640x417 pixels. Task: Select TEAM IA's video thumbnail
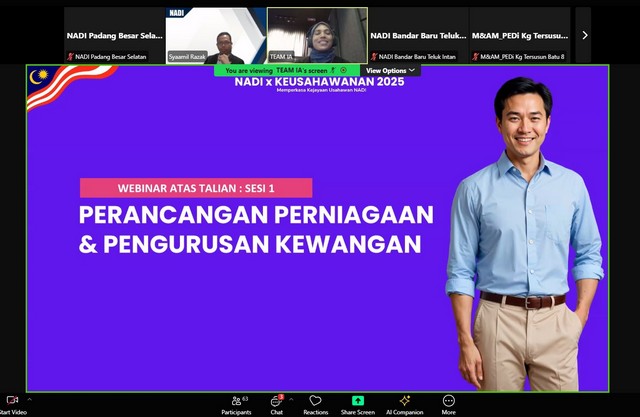tap(317, 35)
